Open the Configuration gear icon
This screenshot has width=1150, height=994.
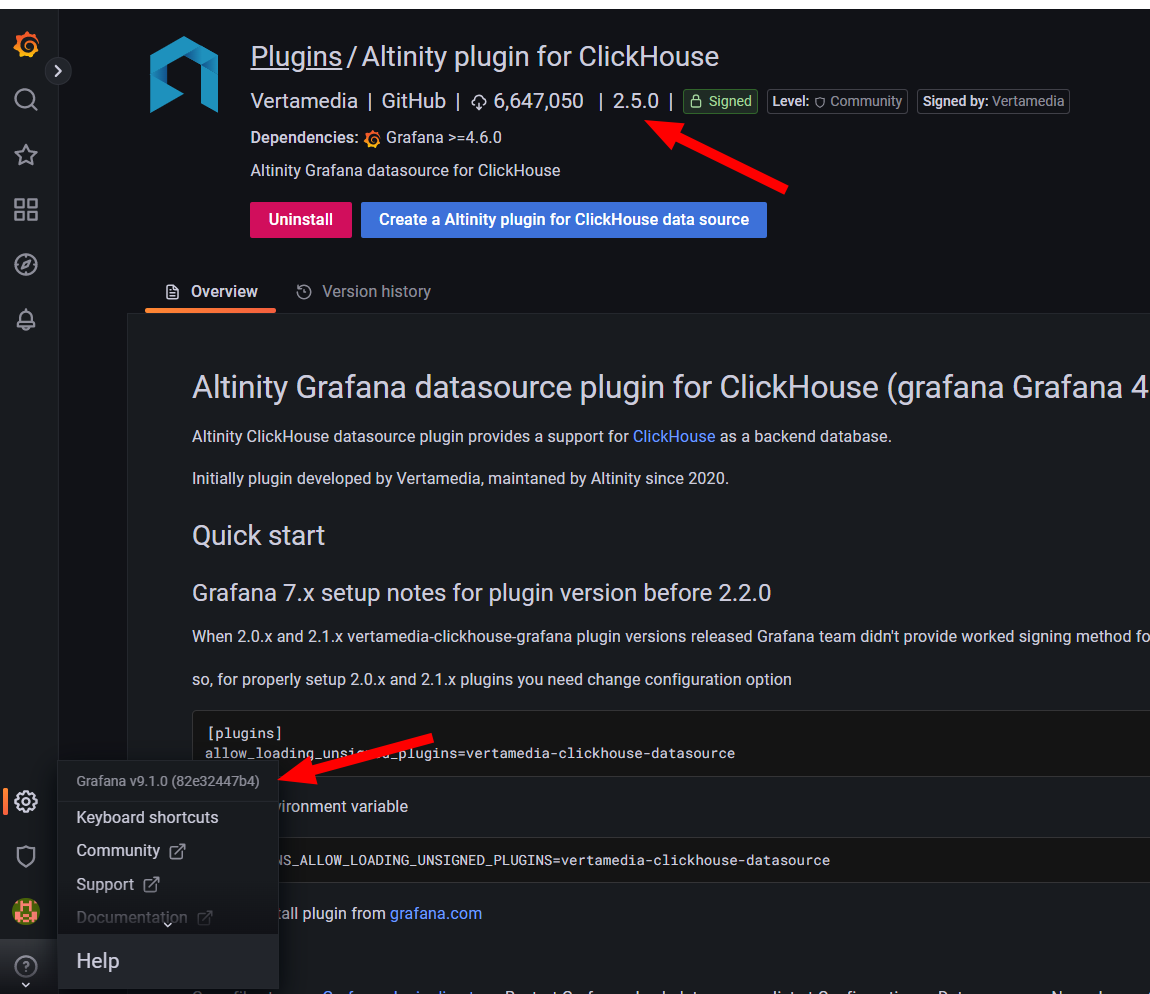coord(26,801)
